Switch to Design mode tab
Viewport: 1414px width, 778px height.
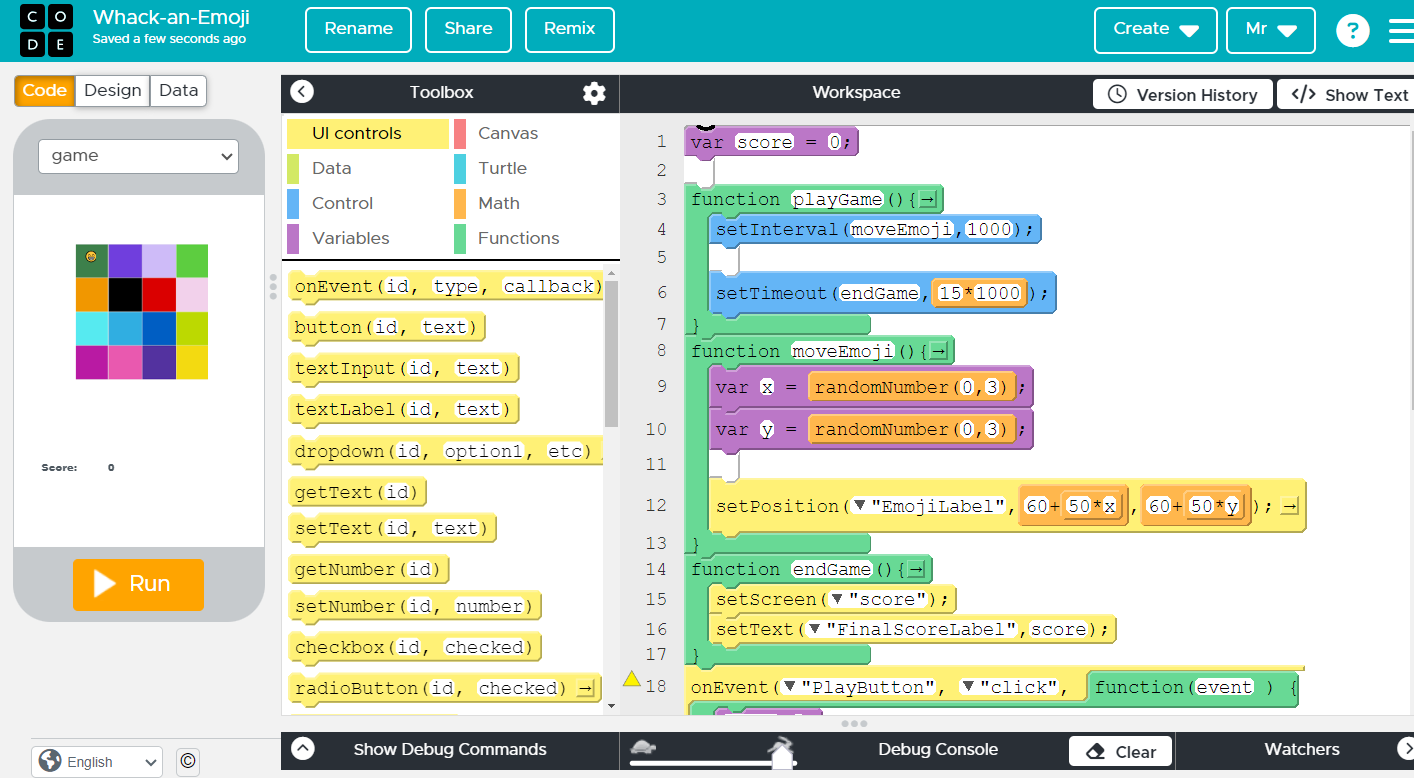113,90
